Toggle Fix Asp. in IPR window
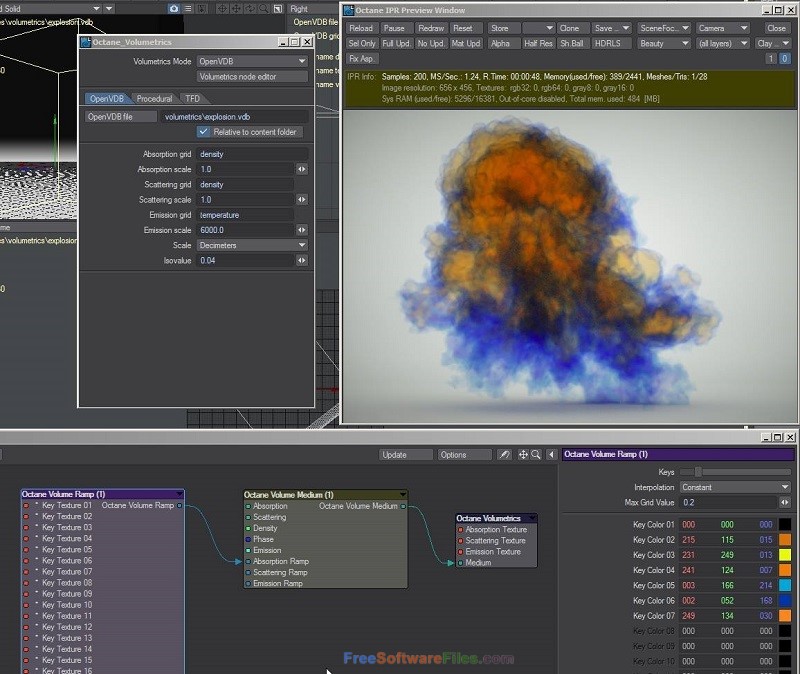The width and height of the screenshot is (800, 674). pyautogui.click(x=362, y=59)
